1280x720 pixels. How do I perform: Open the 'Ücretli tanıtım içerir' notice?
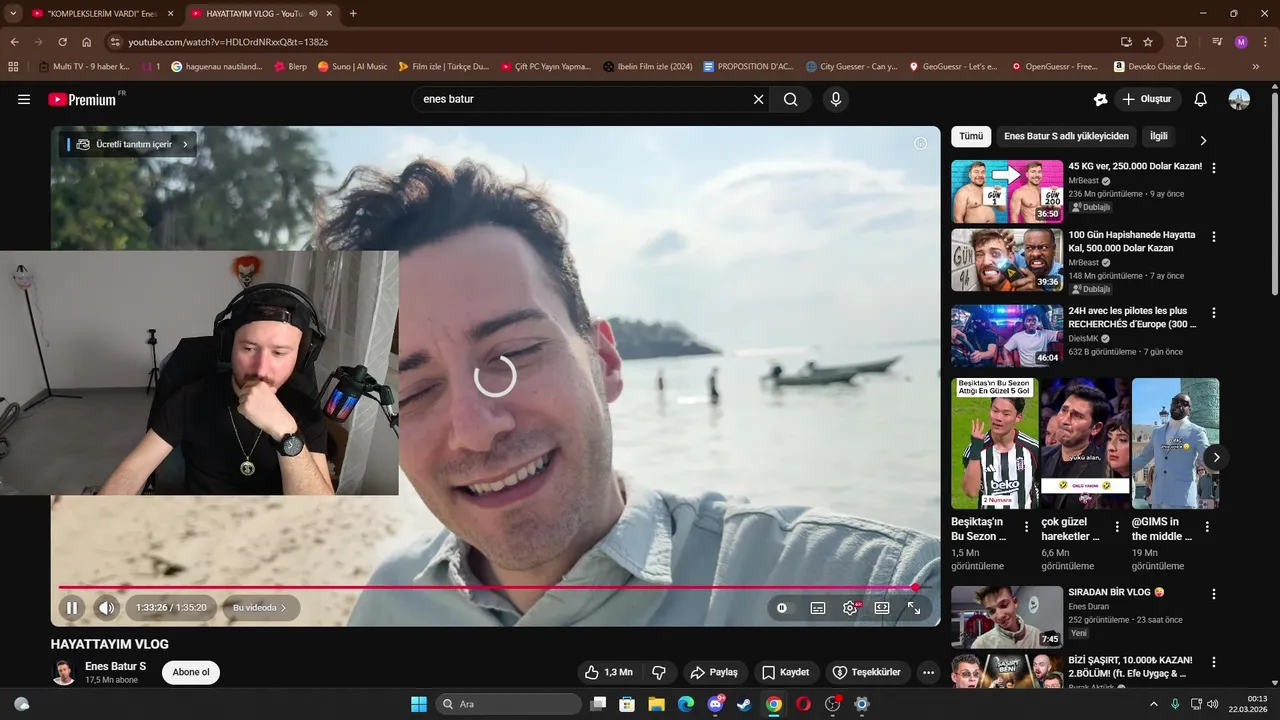tap(128, 144)
